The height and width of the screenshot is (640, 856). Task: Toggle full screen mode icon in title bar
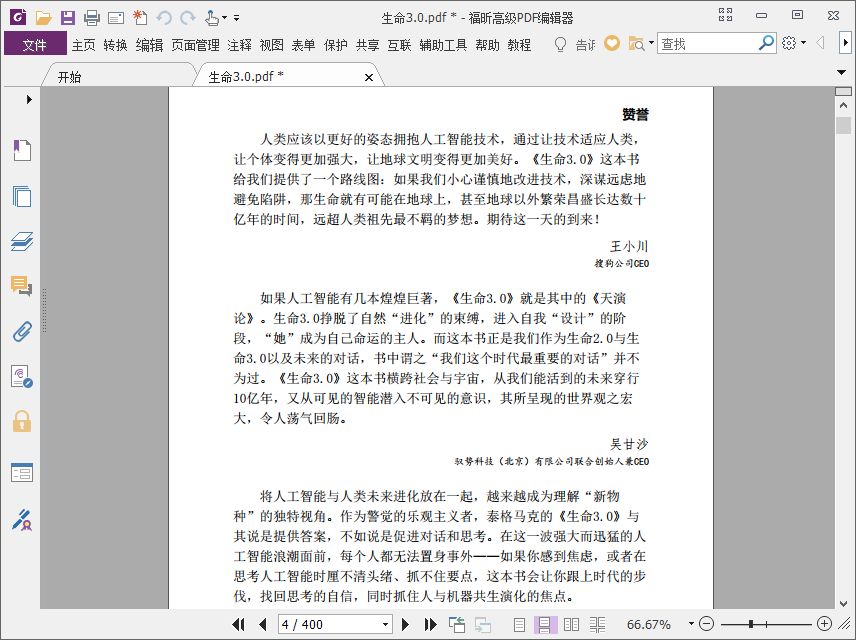(x=725, y=15)
